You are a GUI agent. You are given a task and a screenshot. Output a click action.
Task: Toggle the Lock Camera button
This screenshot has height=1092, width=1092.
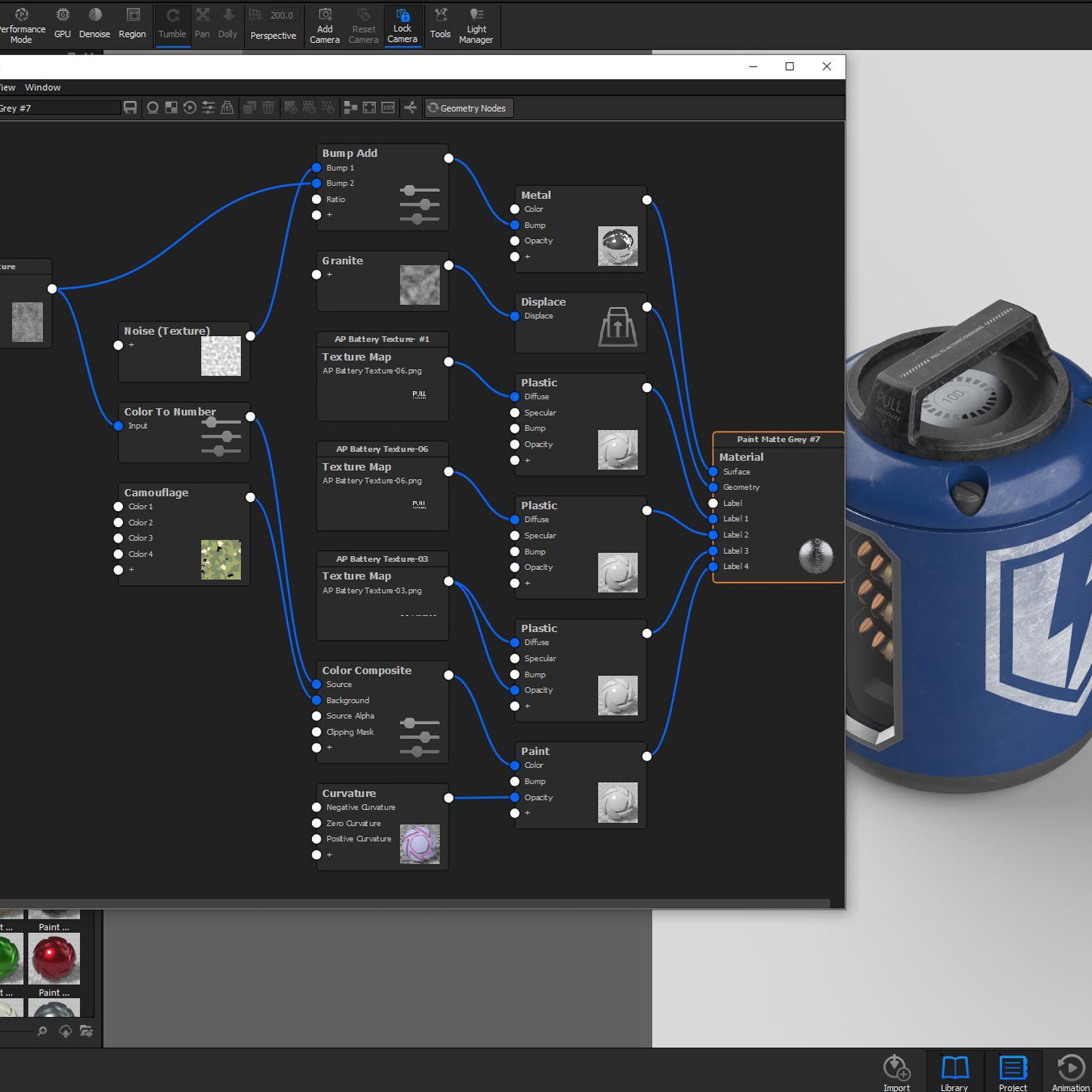[x=402, y=26]
